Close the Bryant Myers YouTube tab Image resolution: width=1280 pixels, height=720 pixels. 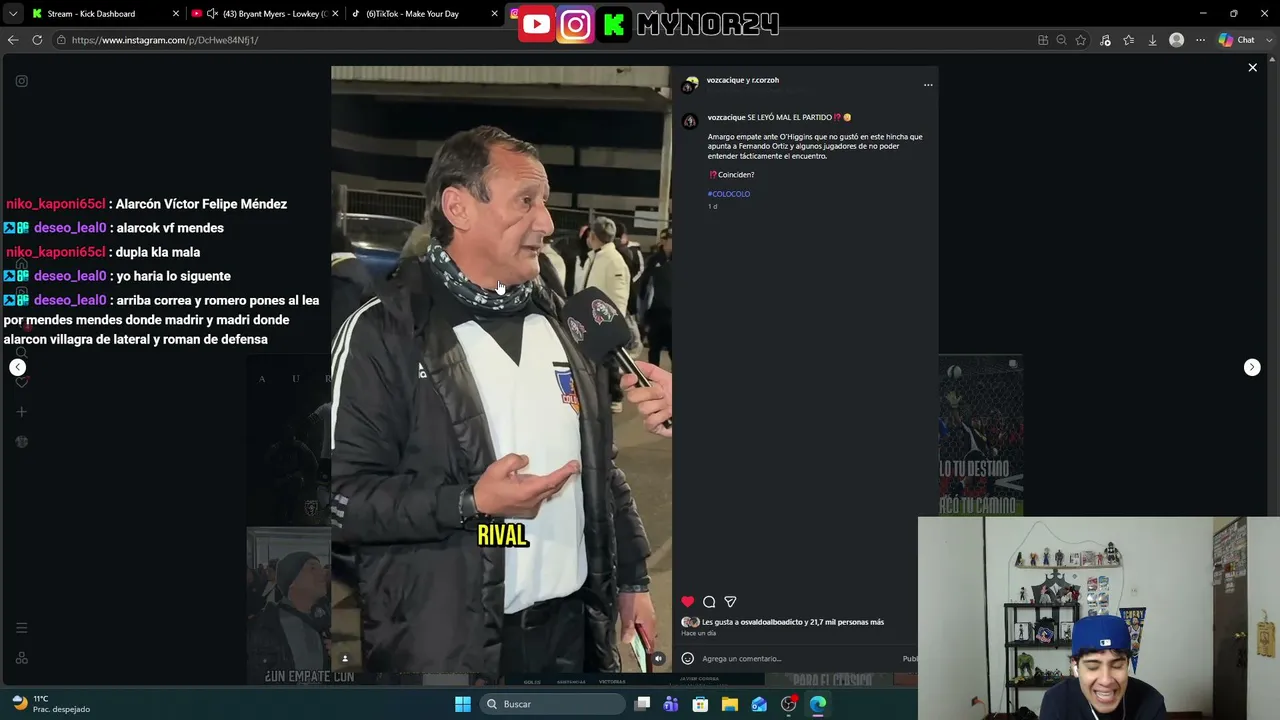335,14
